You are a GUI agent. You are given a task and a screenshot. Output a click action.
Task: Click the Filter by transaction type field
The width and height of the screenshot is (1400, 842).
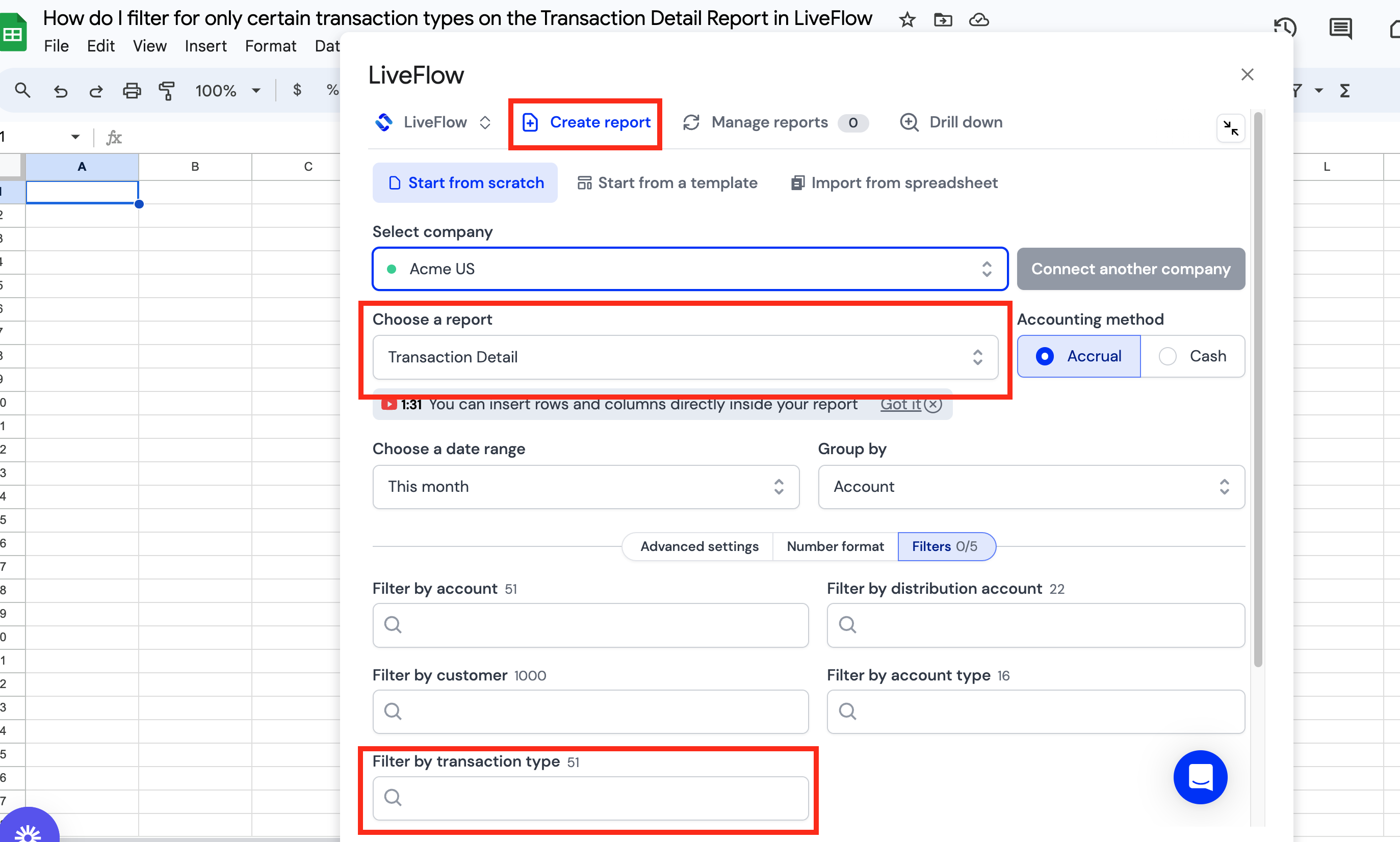[590, 798]
